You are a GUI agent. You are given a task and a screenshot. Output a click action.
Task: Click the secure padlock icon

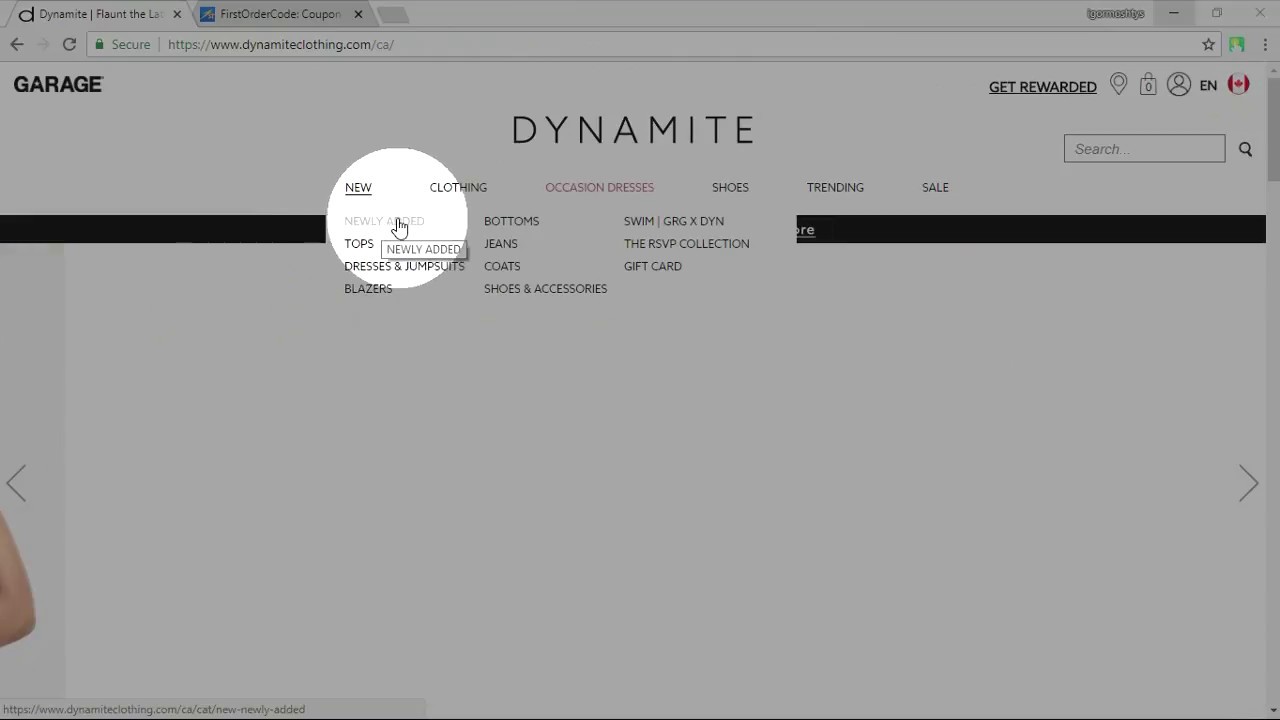pos(98,44)
